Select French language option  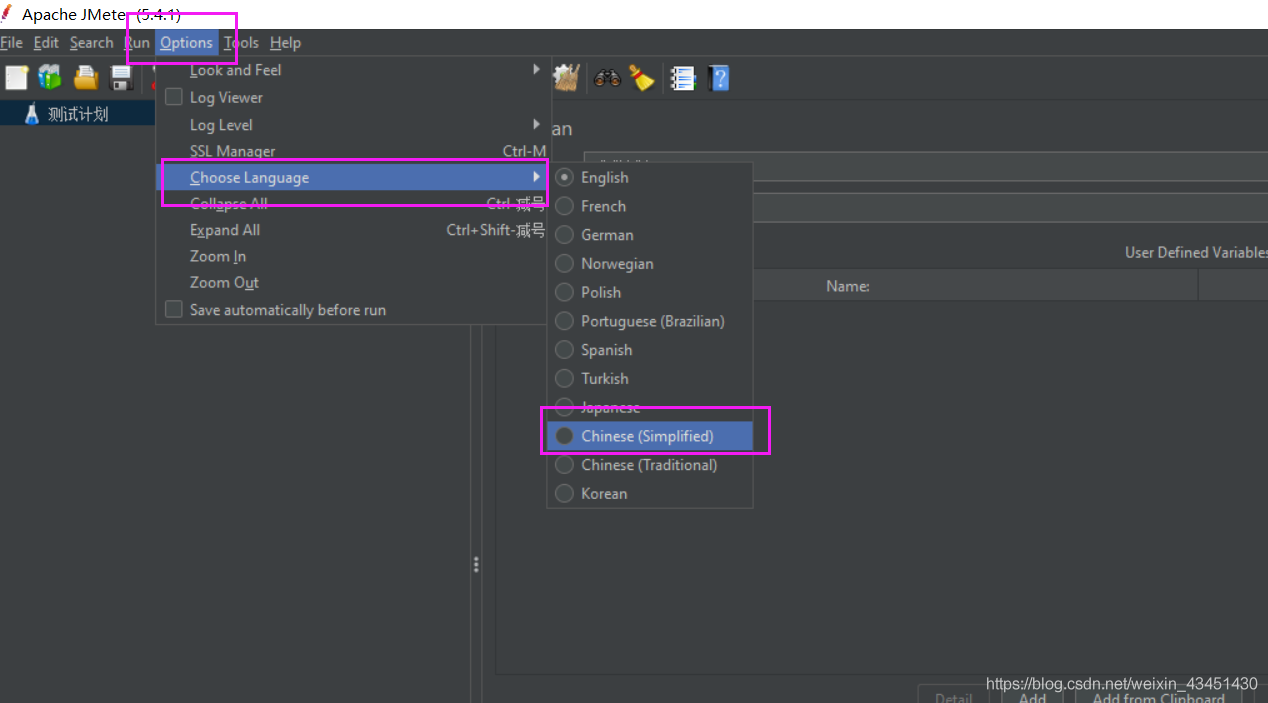pos(649,206)
